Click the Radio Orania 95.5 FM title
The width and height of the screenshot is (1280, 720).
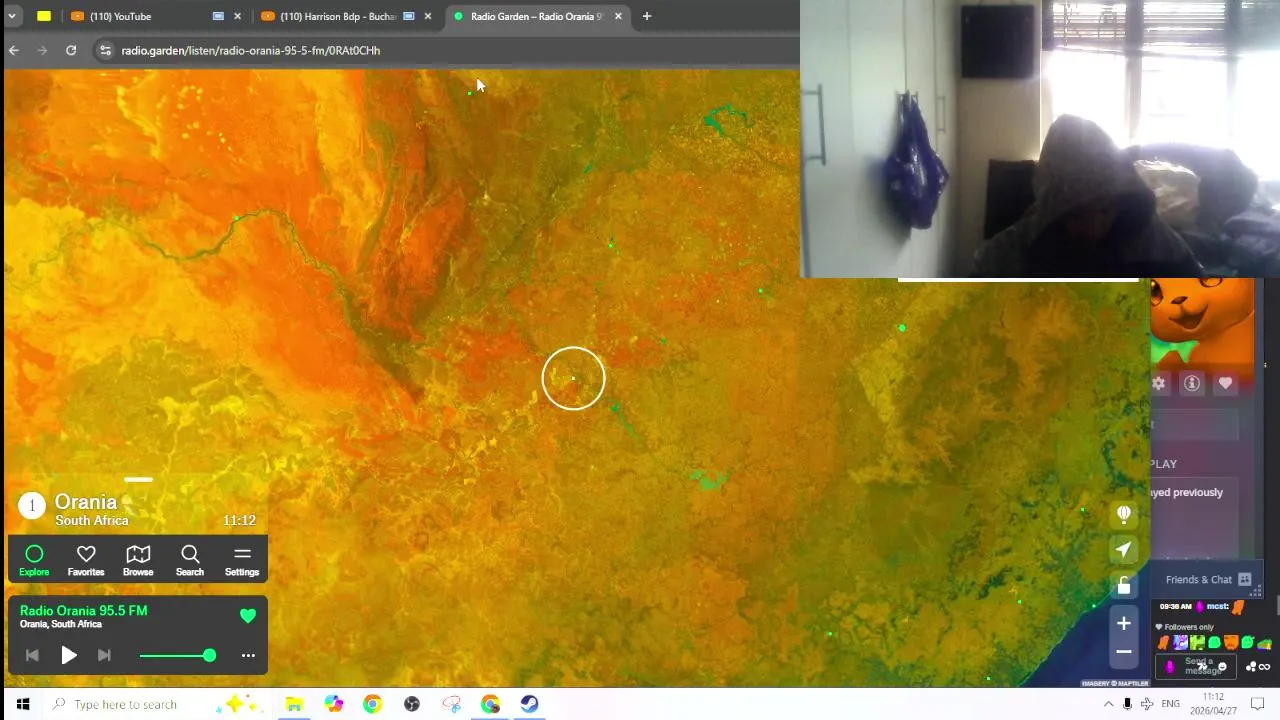(x=84, y=611)
